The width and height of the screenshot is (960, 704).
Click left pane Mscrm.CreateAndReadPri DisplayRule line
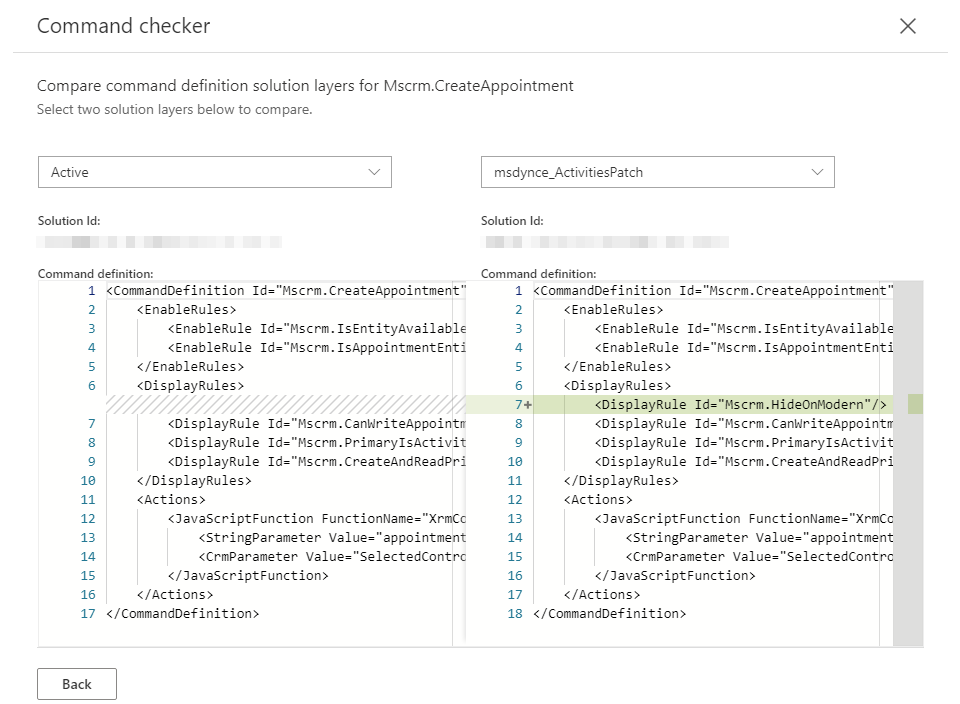[317, 462]
